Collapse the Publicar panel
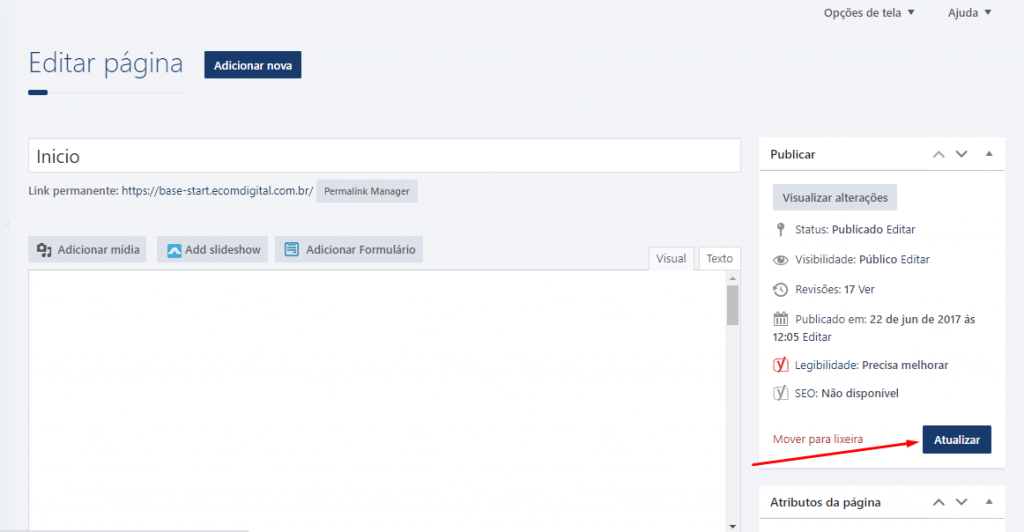Viewport: 1024px width, 532px height. [x=989, y=154]
